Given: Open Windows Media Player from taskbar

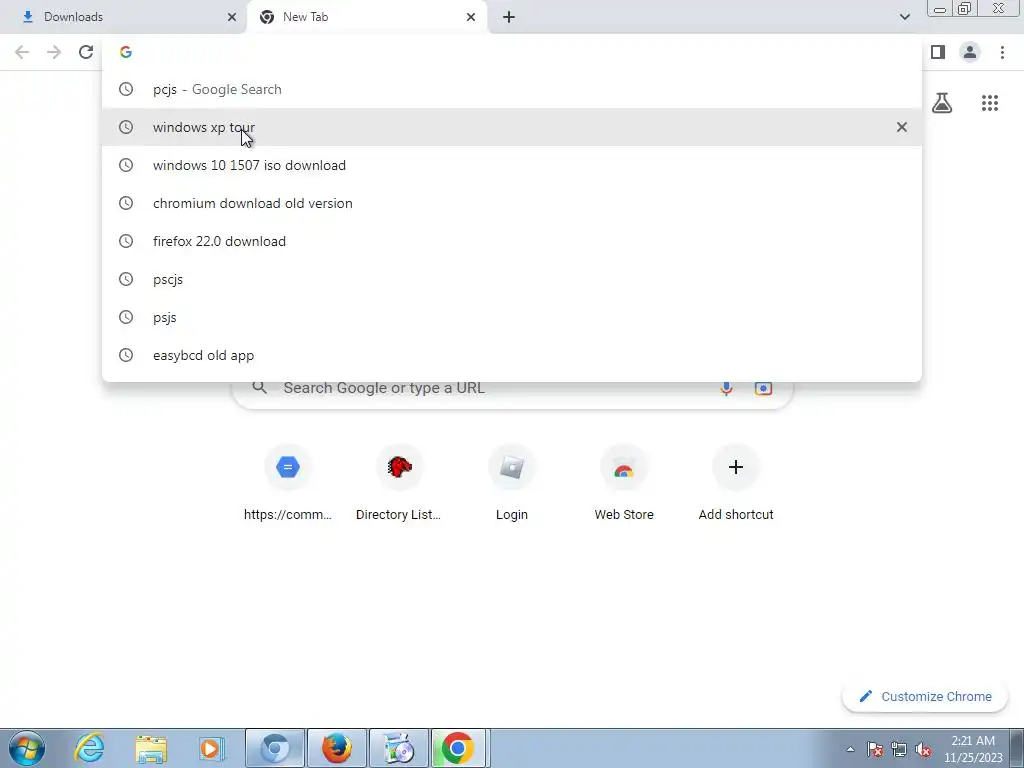Looking at the screenshot, I should (212, 748).
